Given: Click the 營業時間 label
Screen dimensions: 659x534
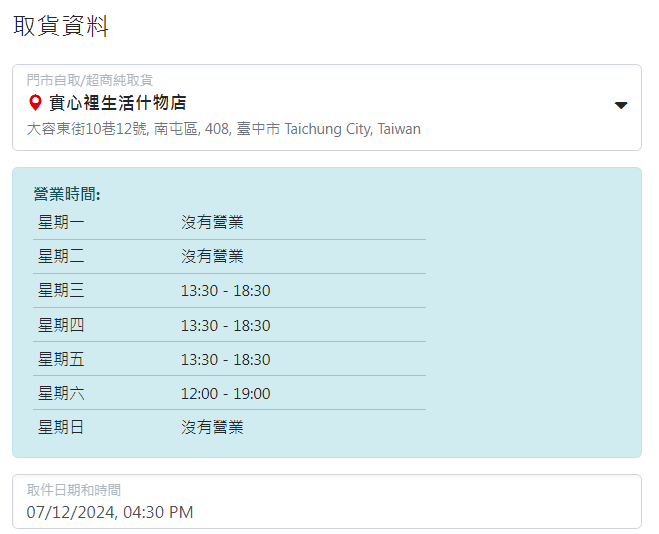Looking at the screenshot, I should [67, 195].
